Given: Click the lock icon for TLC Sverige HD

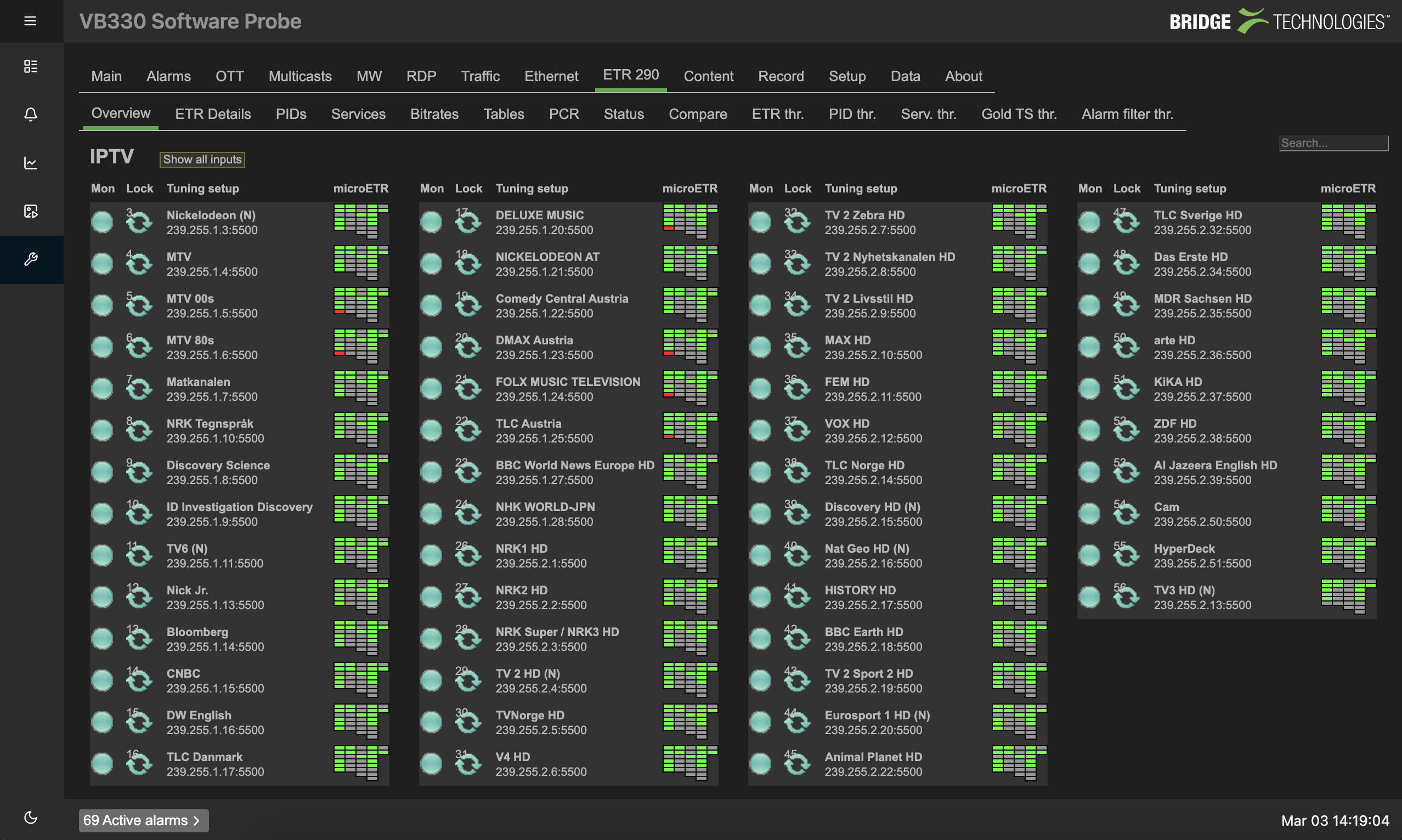Looking at the screenshot, I should pyautogui.click(x=1126, y=222).
